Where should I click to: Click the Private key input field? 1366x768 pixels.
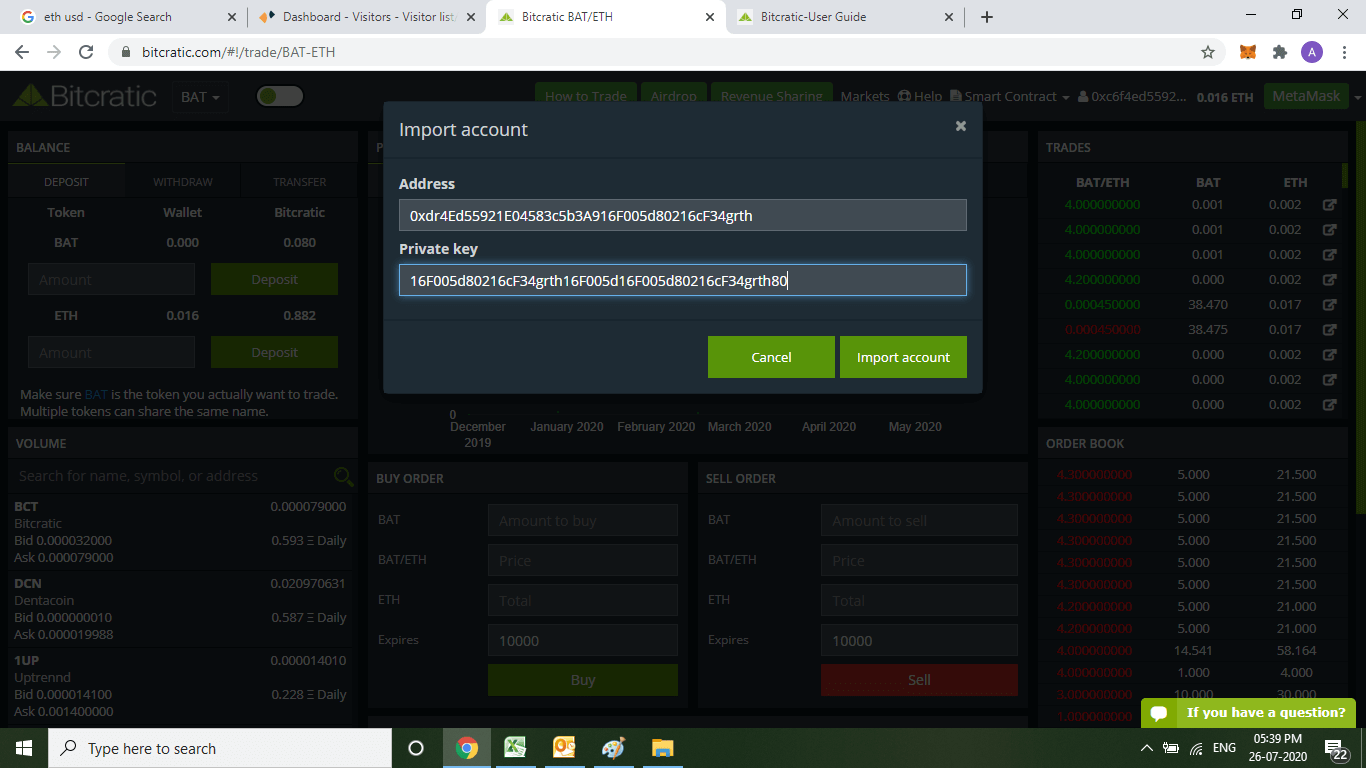683,280
